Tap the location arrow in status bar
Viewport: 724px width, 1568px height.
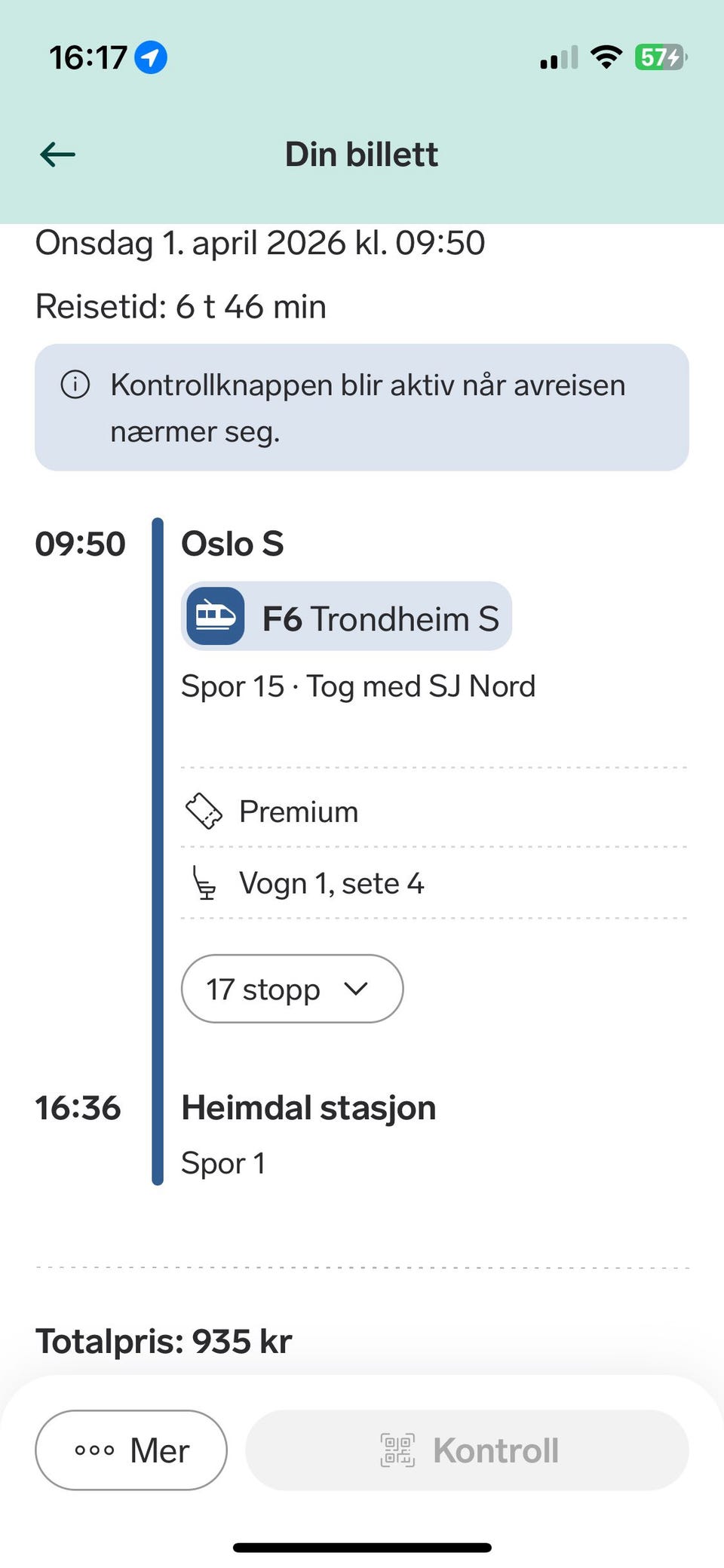151,57
